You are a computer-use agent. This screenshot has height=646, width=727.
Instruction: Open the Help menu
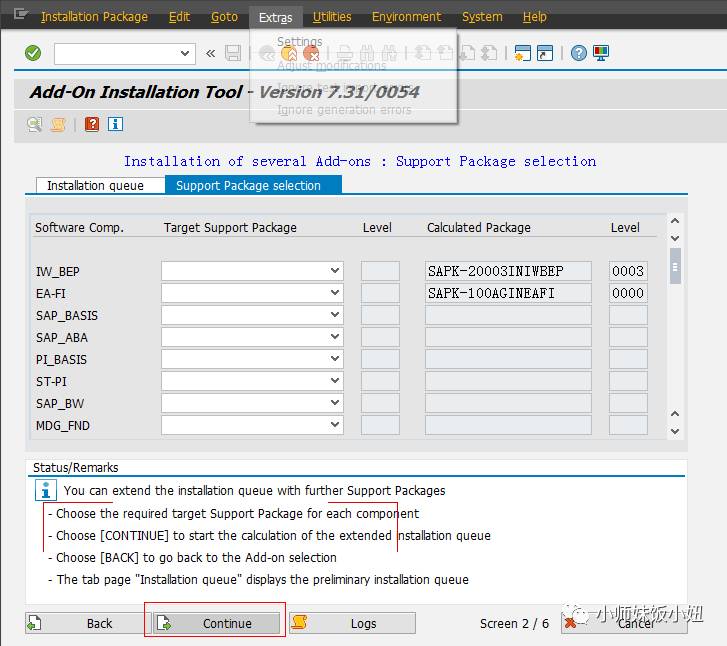(x=535, y=17)
